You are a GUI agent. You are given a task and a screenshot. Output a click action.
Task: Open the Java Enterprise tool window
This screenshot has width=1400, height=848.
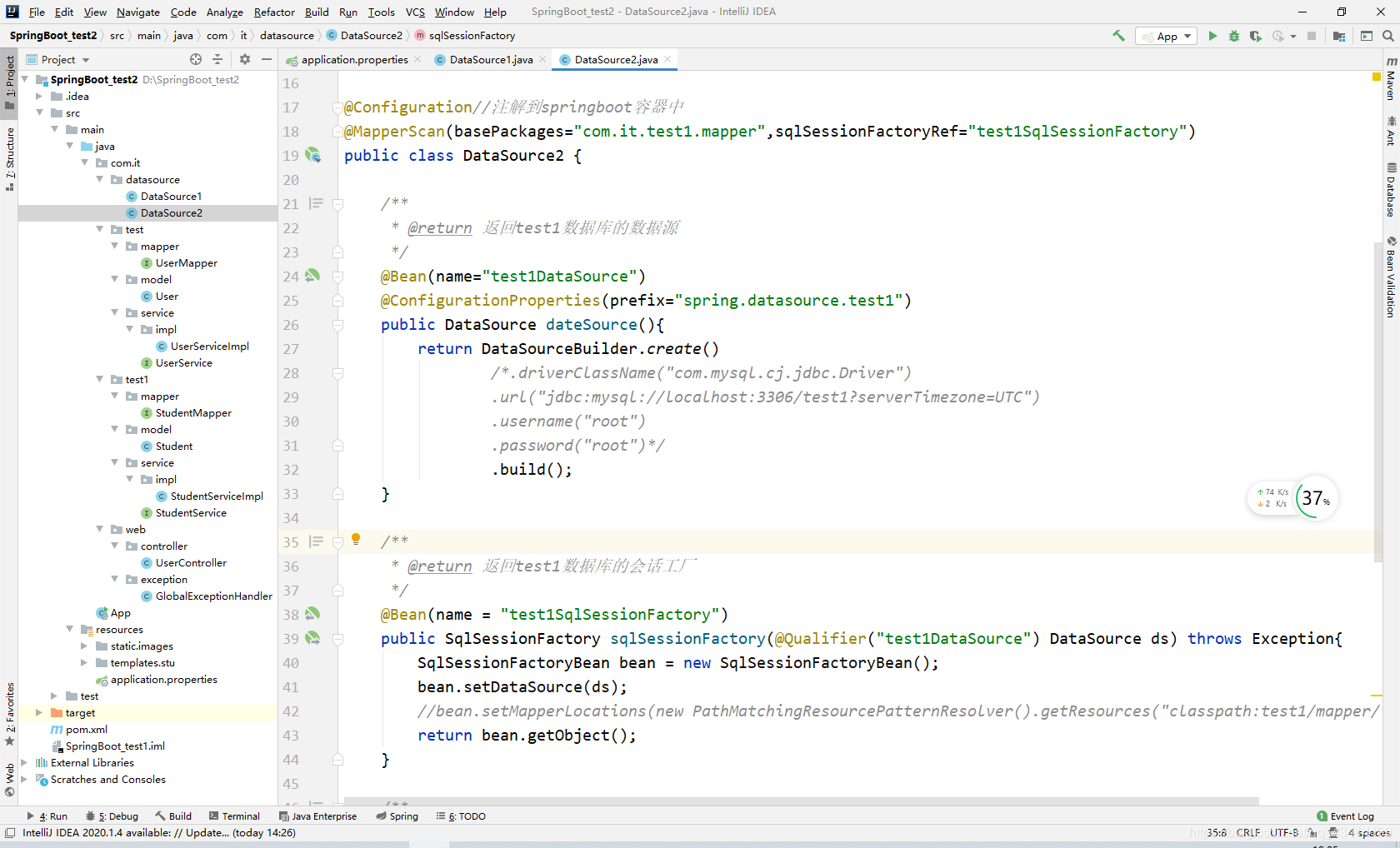pyautogui.click(x=317, y=816)
